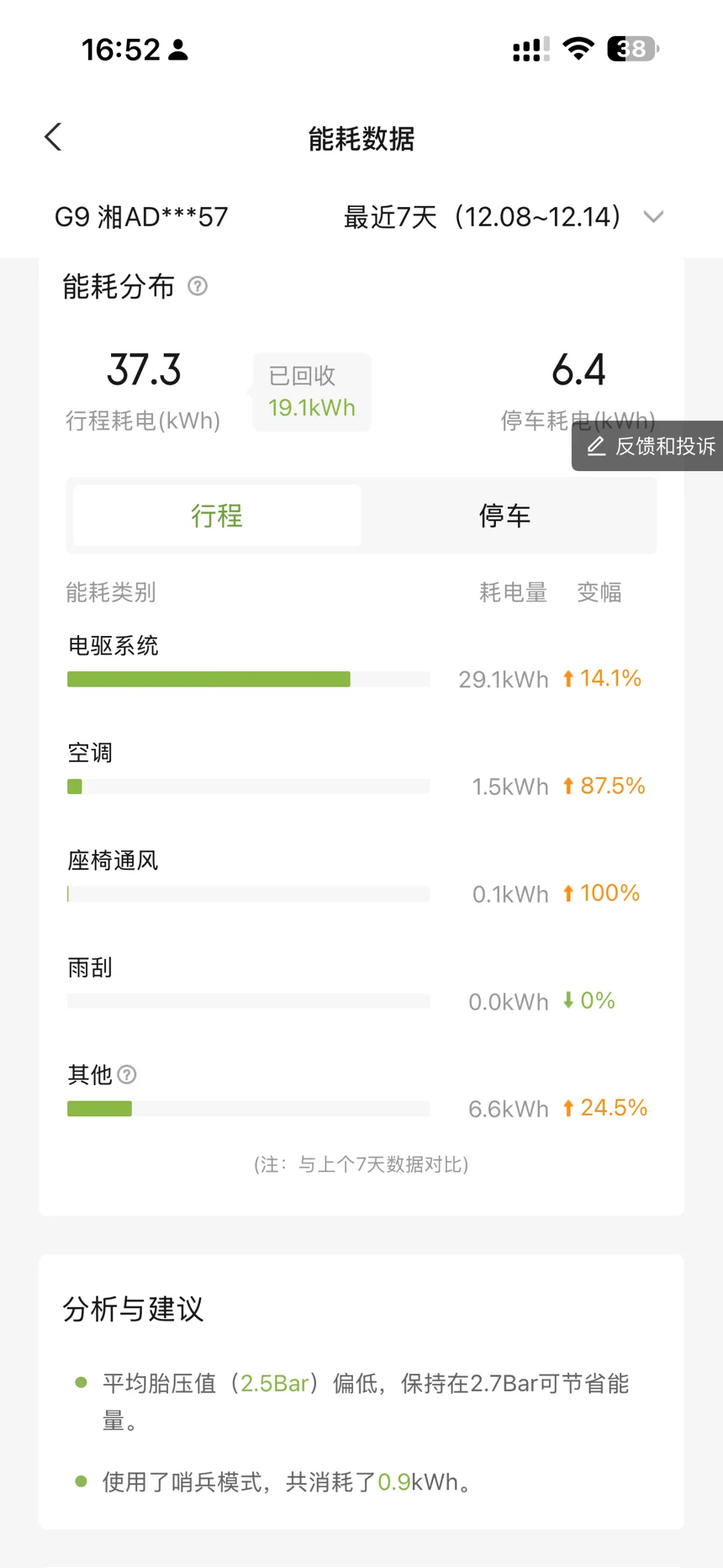
Task: Switch to the 行程 tab
Action: click(217, 516)
